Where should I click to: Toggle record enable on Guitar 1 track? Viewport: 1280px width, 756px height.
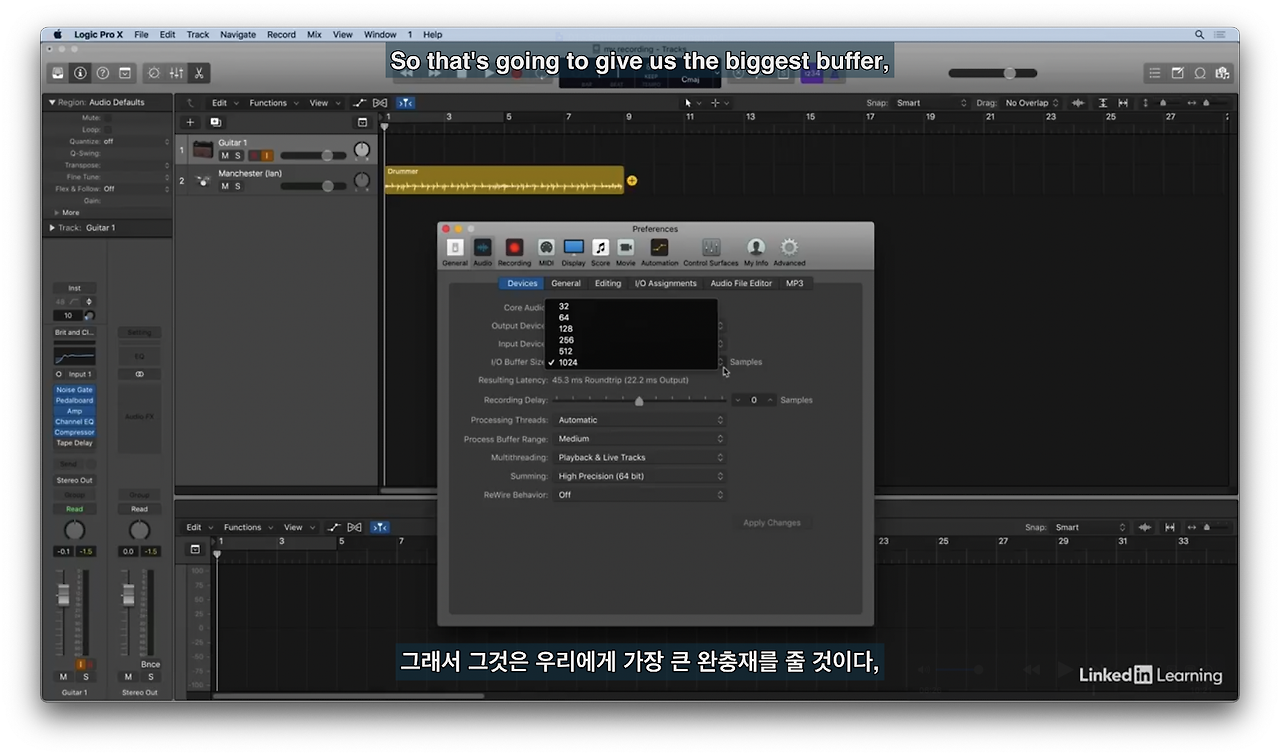click(254, 156)
